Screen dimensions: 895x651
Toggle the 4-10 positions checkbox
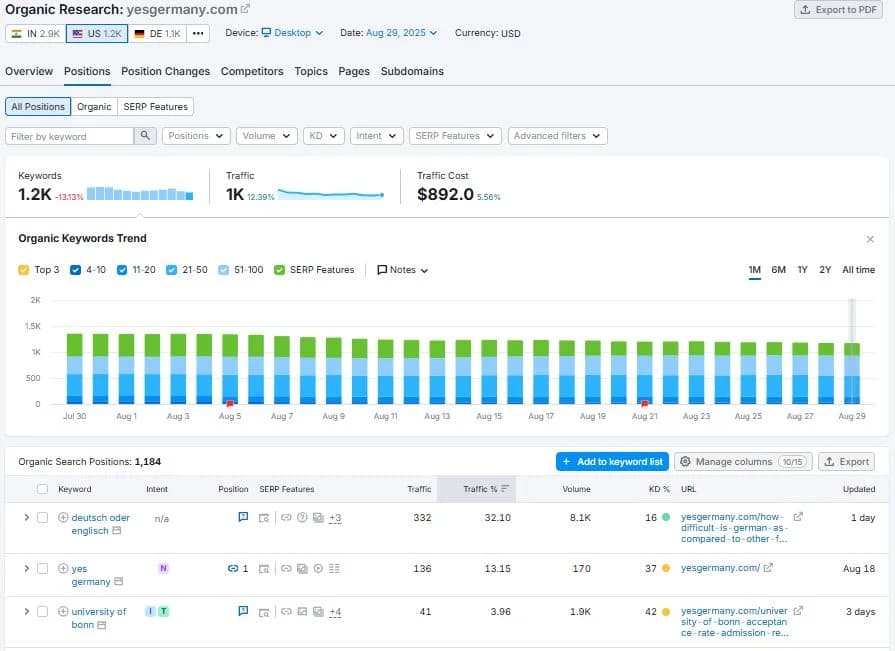(x=75, y=270)
